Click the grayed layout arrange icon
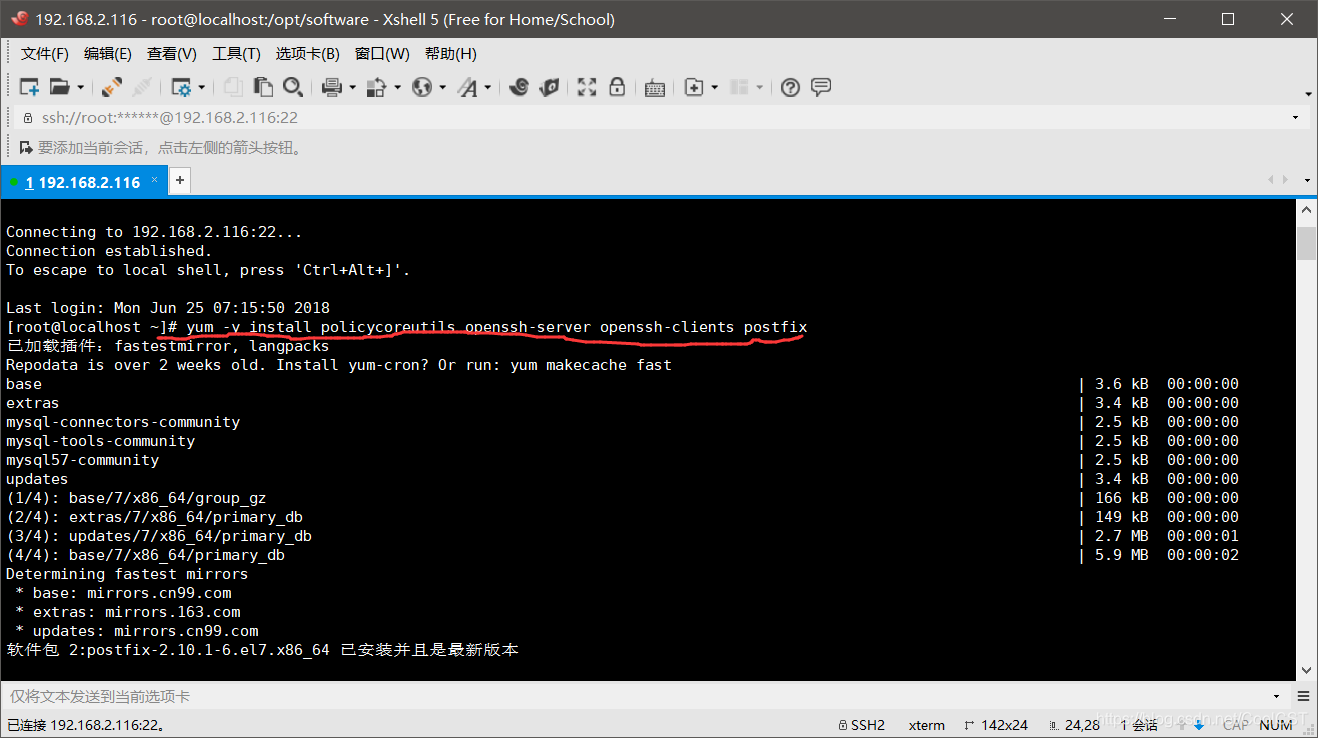1318x738 pixels. click(740, 88)
